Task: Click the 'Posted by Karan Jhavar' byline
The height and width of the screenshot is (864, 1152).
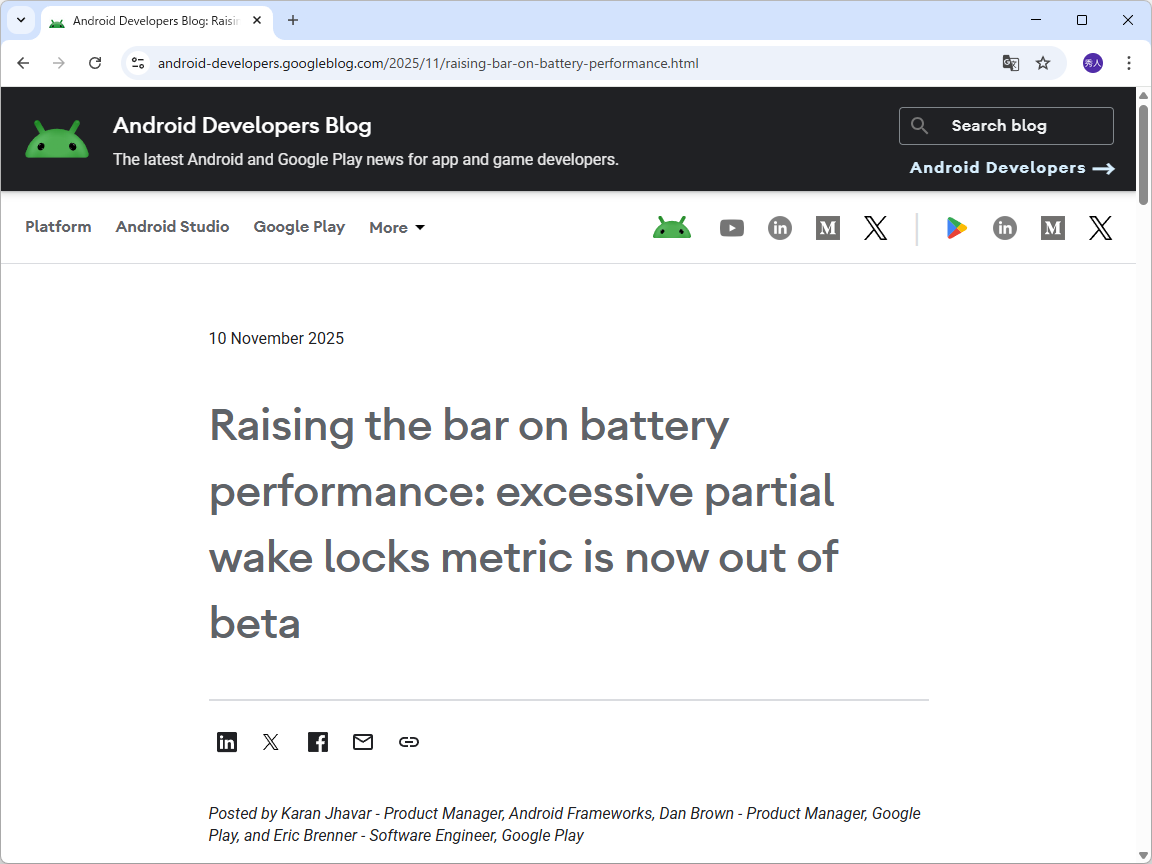Action: click(564, 824)
